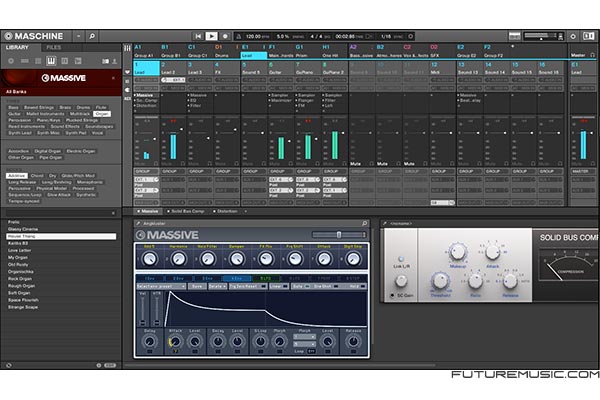
Task: Open the All Banks dropdown
Action: [x=16, y=92]
